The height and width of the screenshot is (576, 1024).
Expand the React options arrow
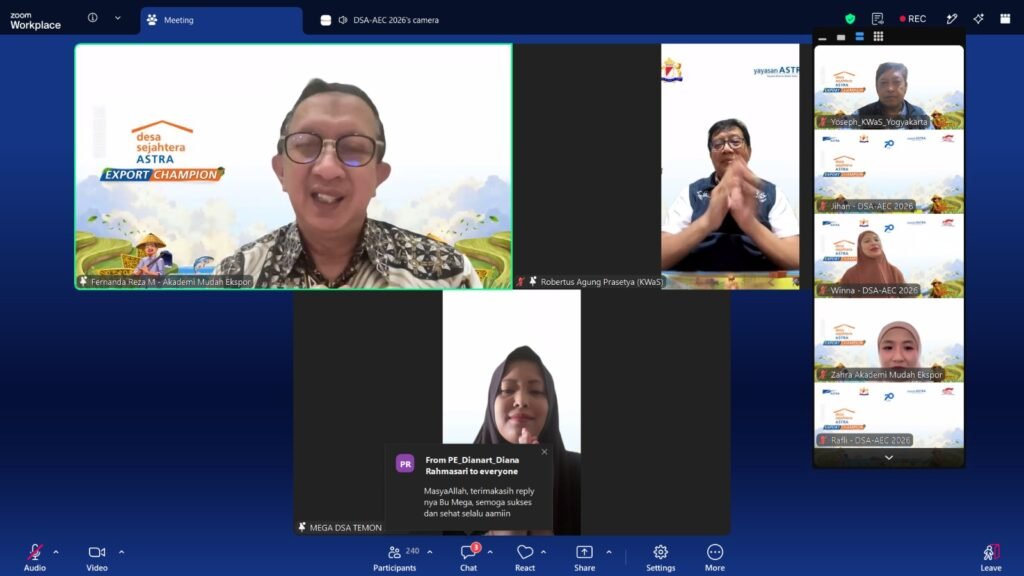543,552
